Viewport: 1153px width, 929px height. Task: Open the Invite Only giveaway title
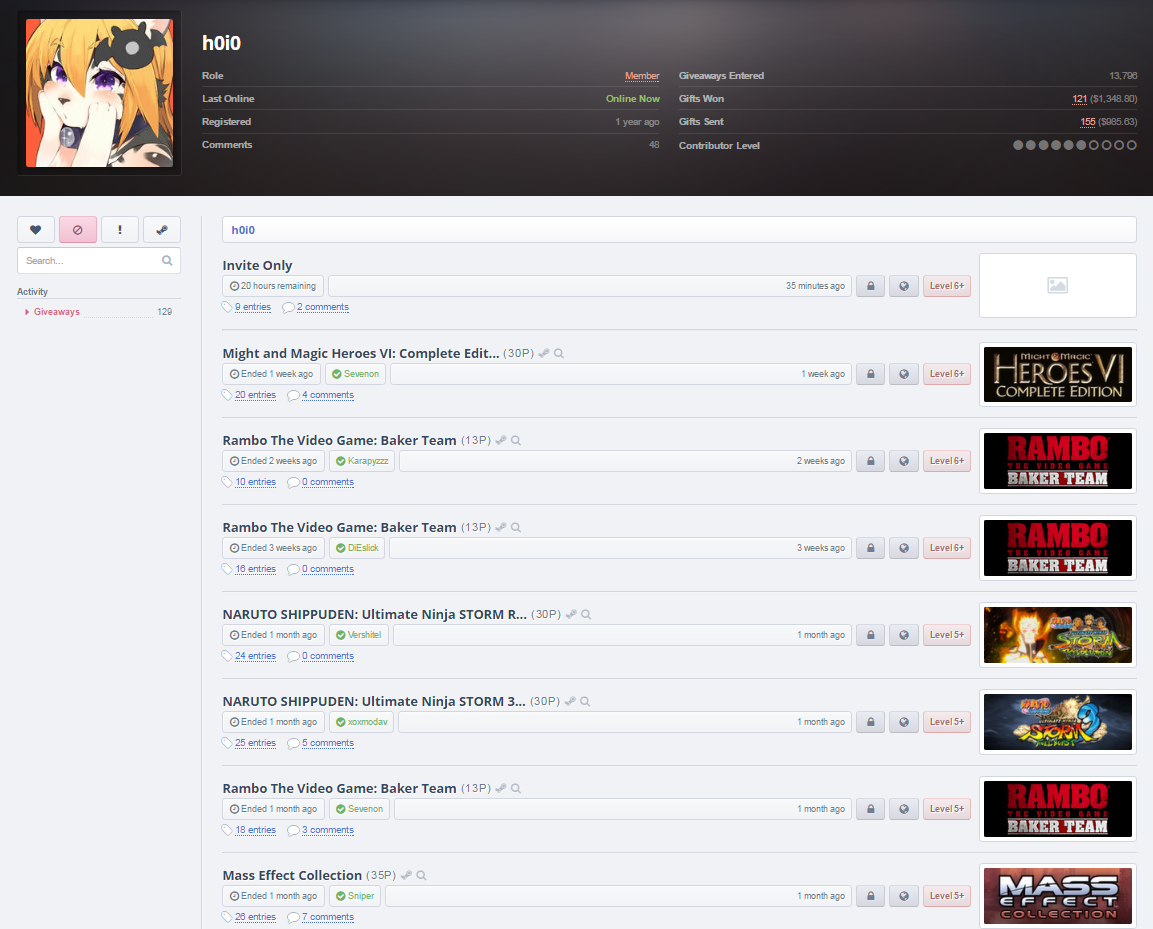coord(257,265)
